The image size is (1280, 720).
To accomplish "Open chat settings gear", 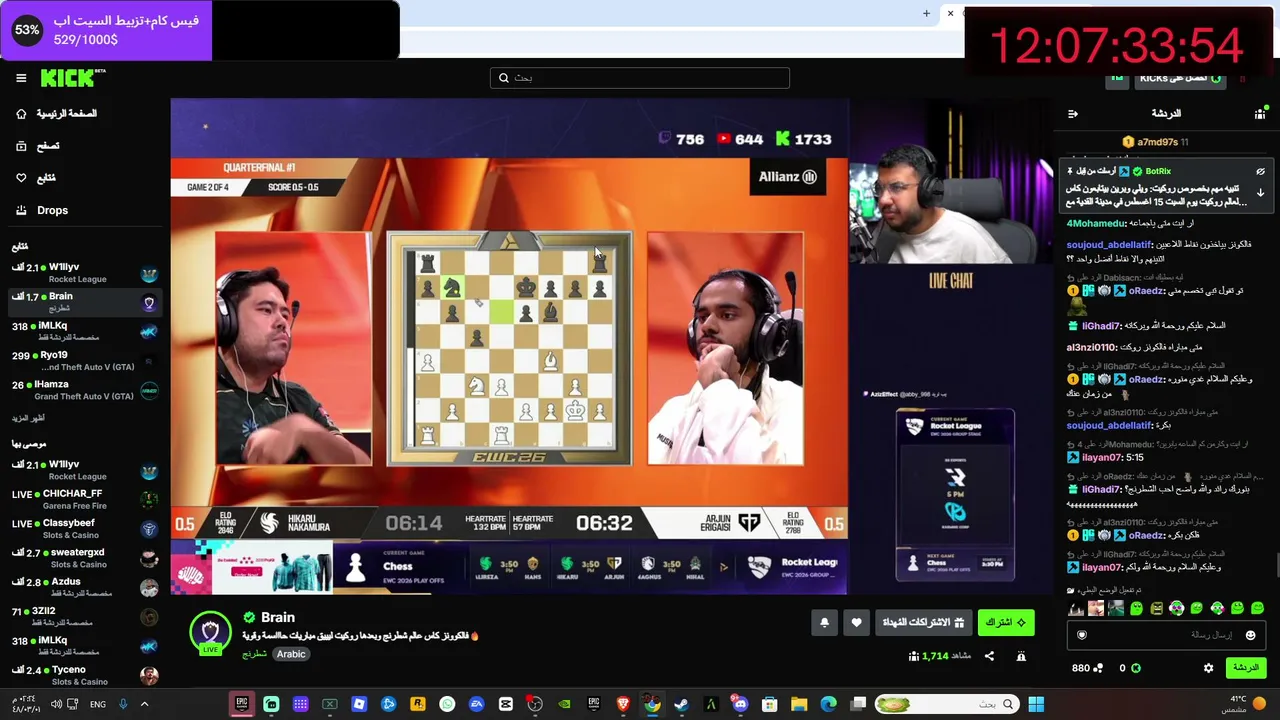I will (x=1208, y=668).
